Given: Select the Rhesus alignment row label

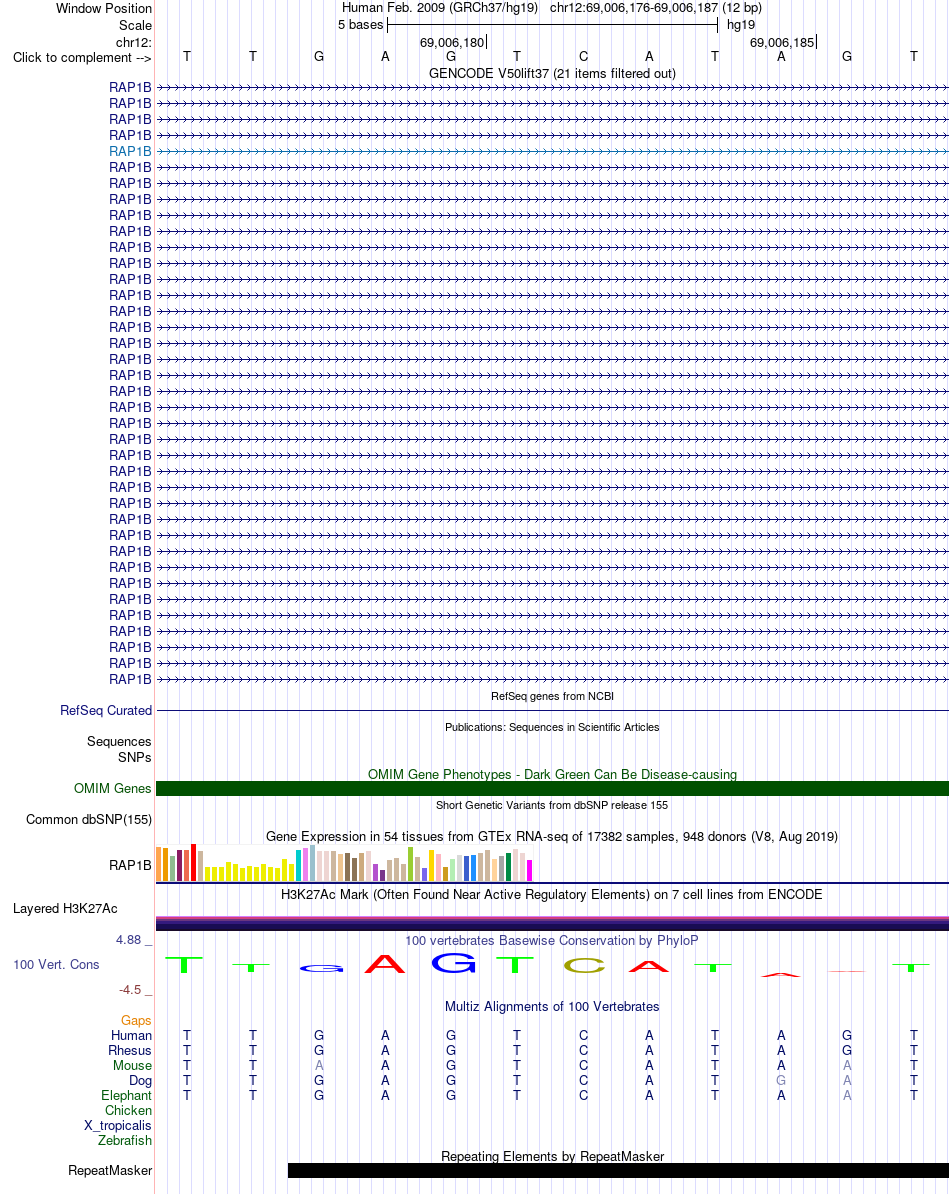Looking at the screenshot, I should (x=130, y=1051).
